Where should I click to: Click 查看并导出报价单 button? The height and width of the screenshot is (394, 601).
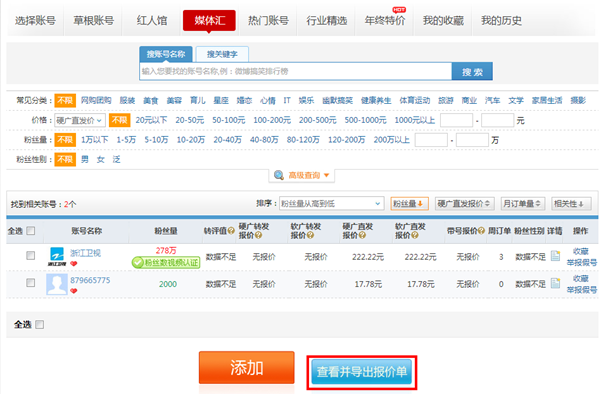click(361, 371)
